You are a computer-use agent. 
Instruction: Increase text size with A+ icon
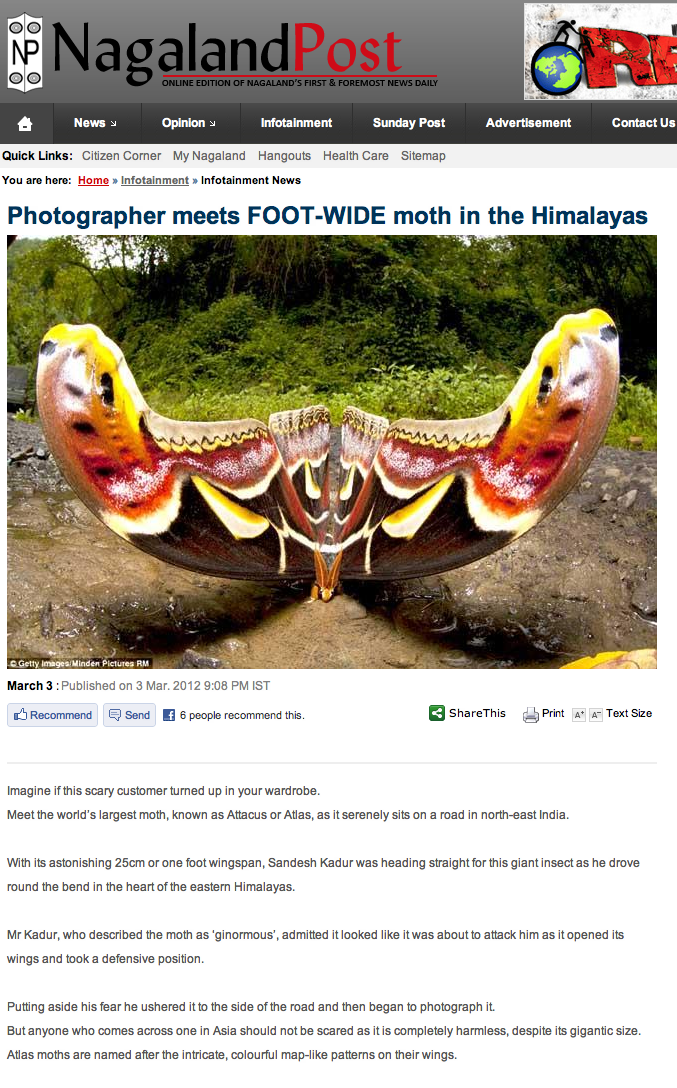(579, 715)
